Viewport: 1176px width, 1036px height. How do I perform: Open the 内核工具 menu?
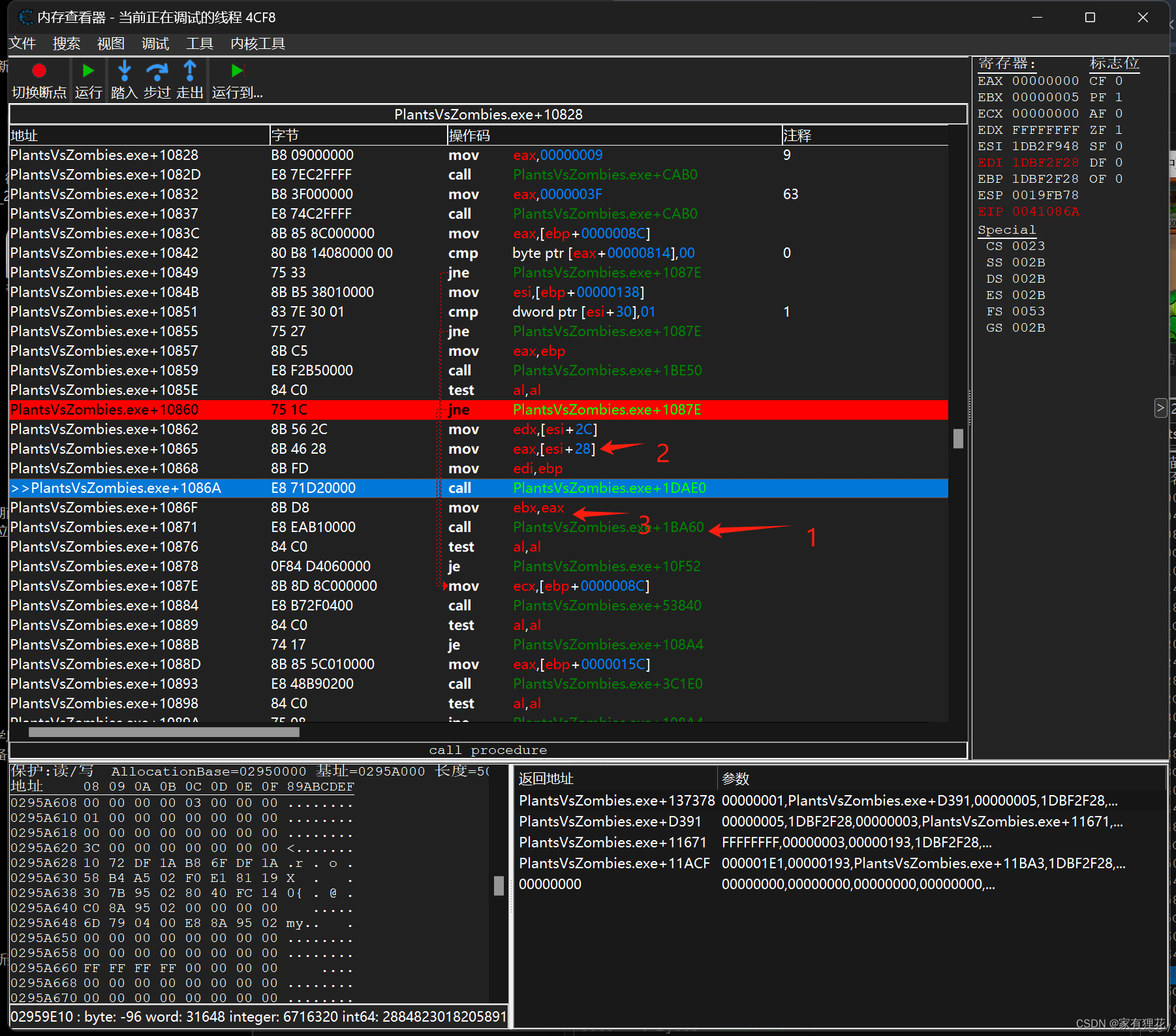pyautogui.click(x=258, y=44)
